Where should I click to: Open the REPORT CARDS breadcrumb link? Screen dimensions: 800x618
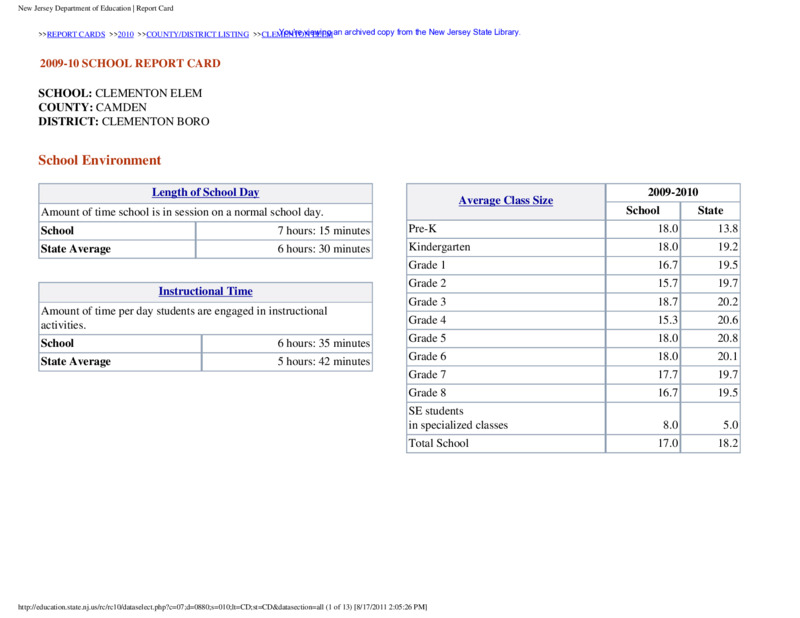tap(76, 34)
